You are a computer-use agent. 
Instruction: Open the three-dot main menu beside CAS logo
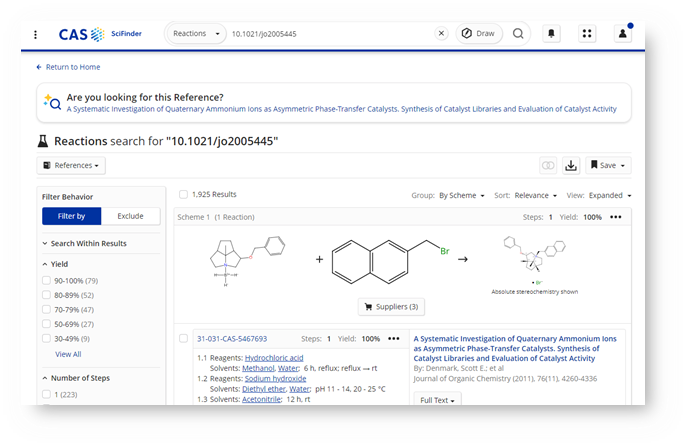35,34
